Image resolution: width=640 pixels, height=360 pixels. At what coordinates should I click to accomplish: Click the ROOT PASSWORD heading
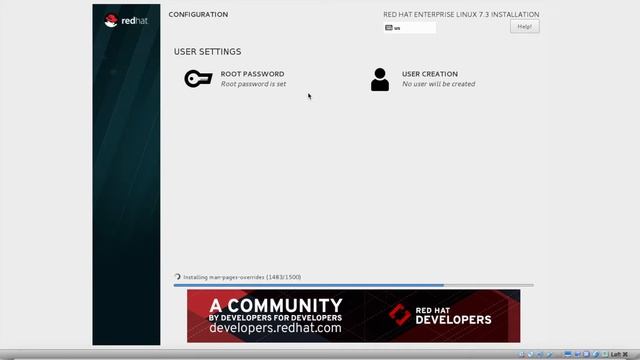coord(252,74)
